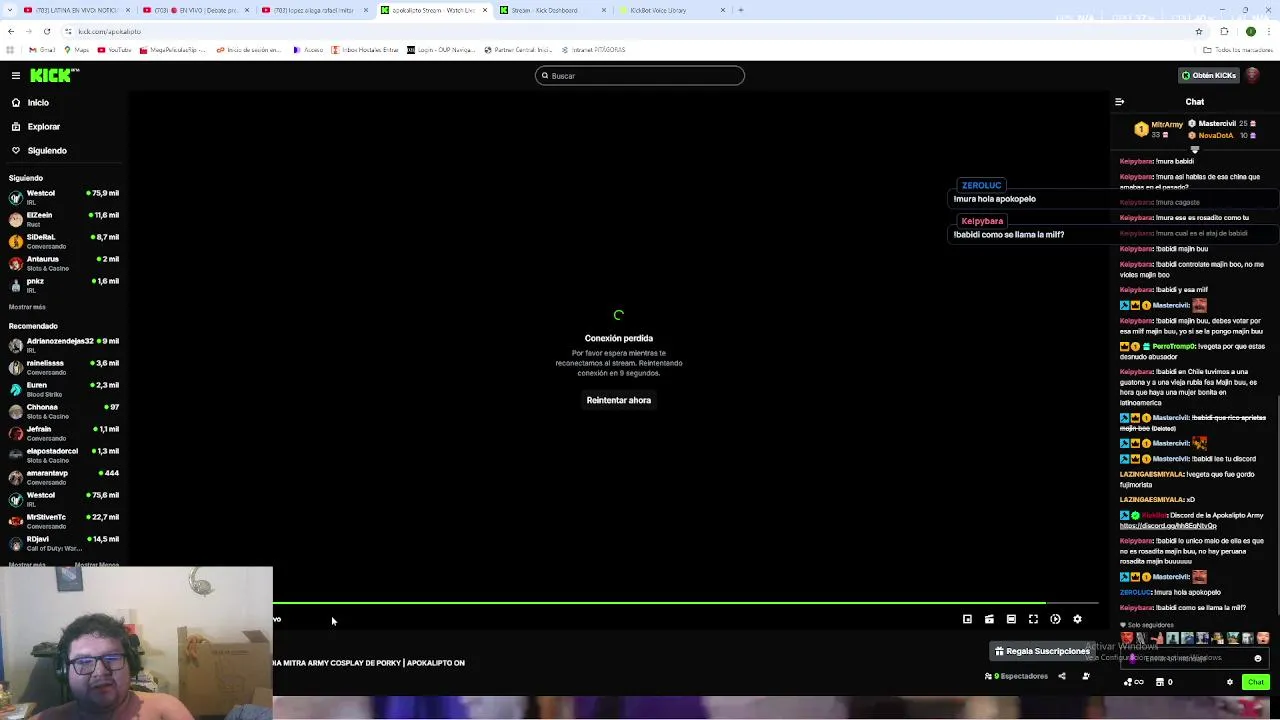The width and height of the screenshot is (1280, 720).
Task: Click the Obtén KICKs button
Action: 1208,75
